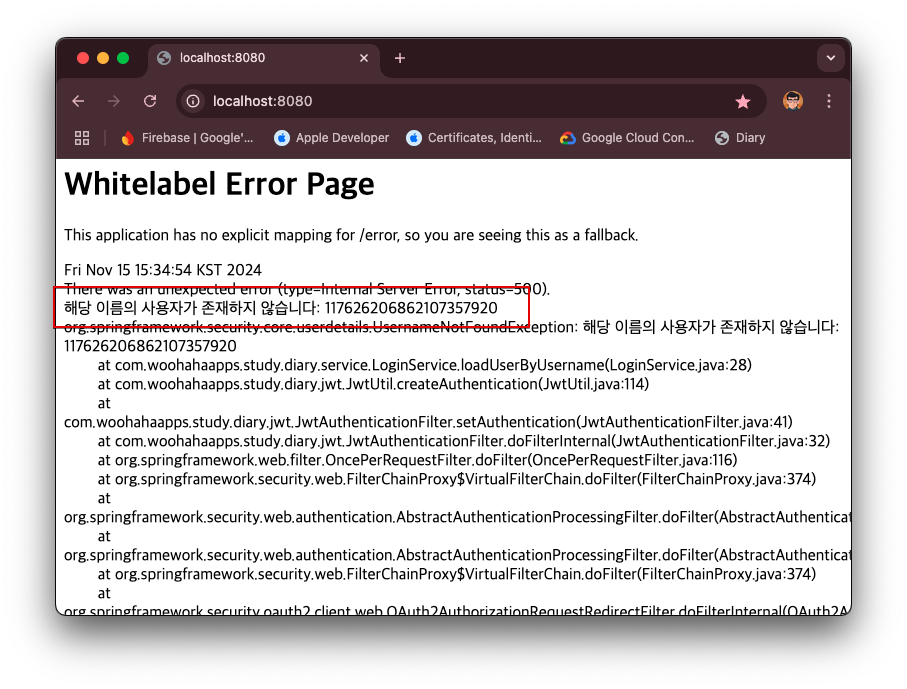Open the Diary bookmark
Screen dimensions: 907x689
point(740,138)
